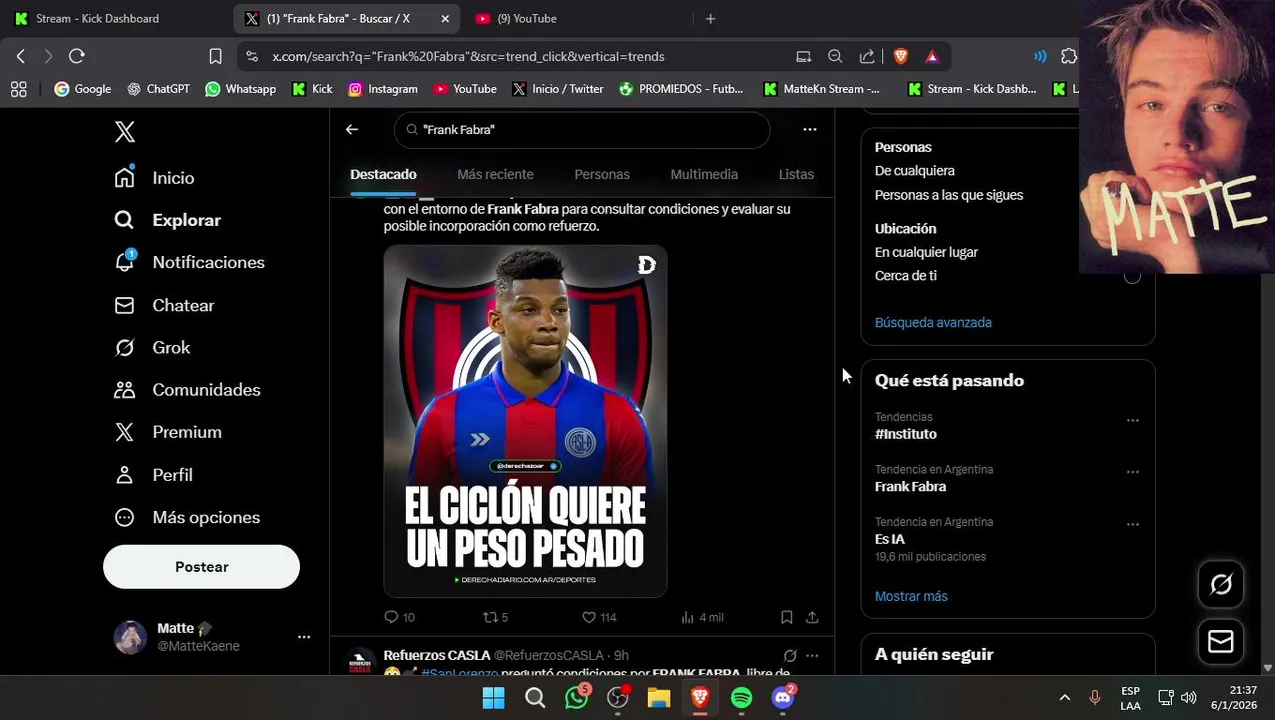1275x720 pixels.
Task: Click the Brave Shields lion icon
Action: [x=900, y=56]
